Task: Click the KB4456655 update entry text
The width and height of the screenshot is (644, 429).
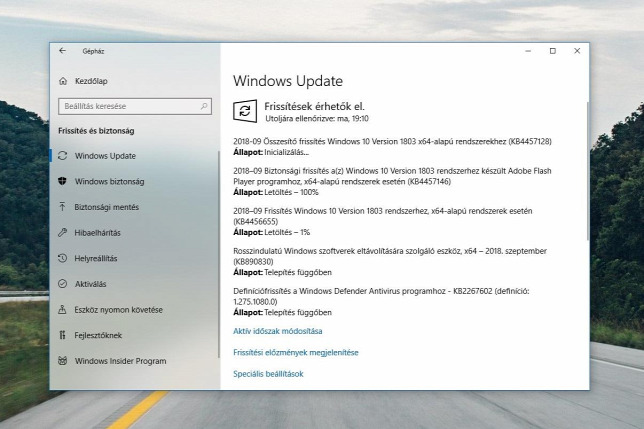Action: click(383, 216)
